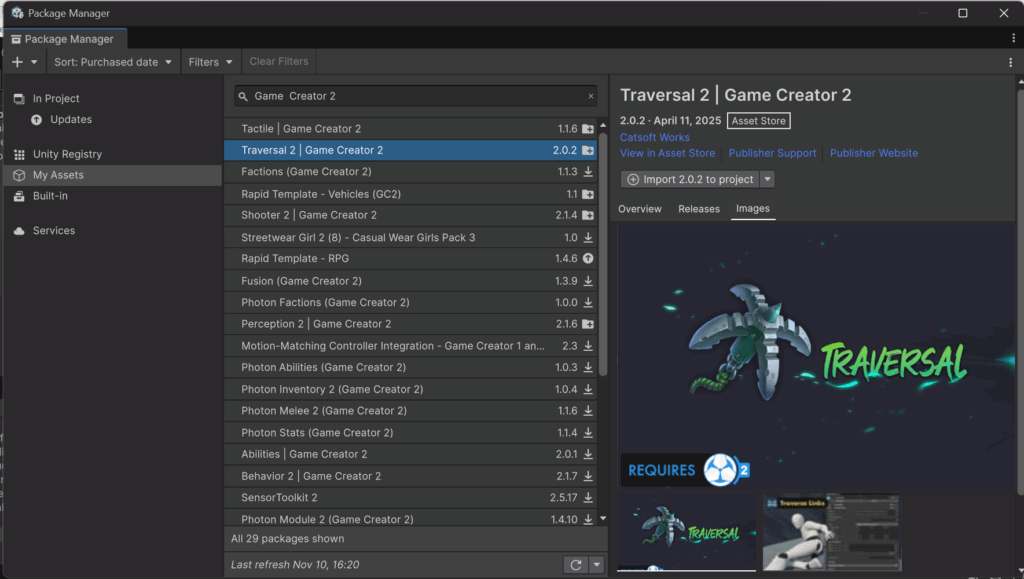Click import icon for Perception 2 package

[x=588, y=324]
